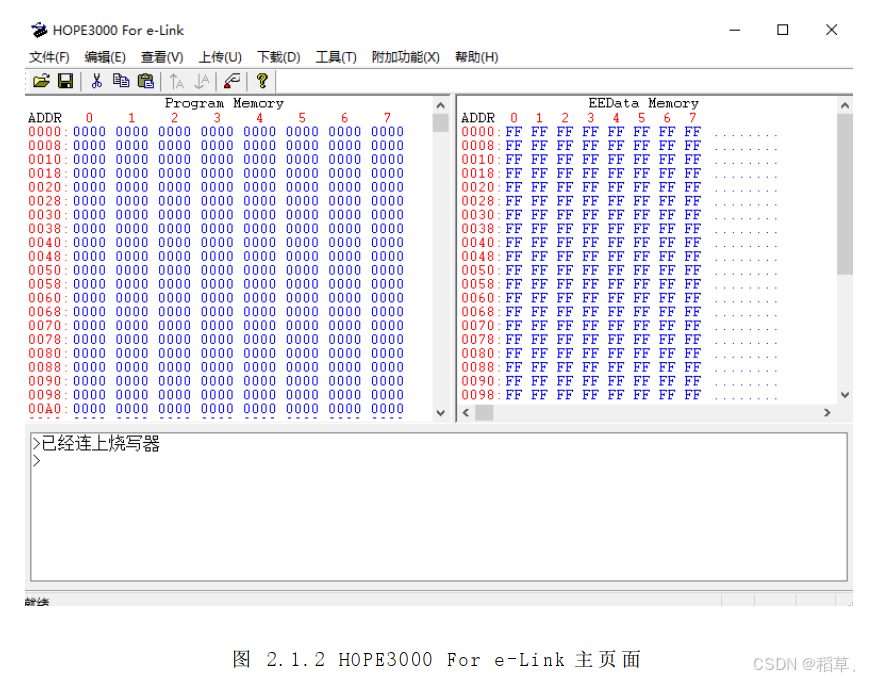The width and height of the screenshot is (870, 679).
Task: Open the 工具(T) menu
Action: [336, 57]
